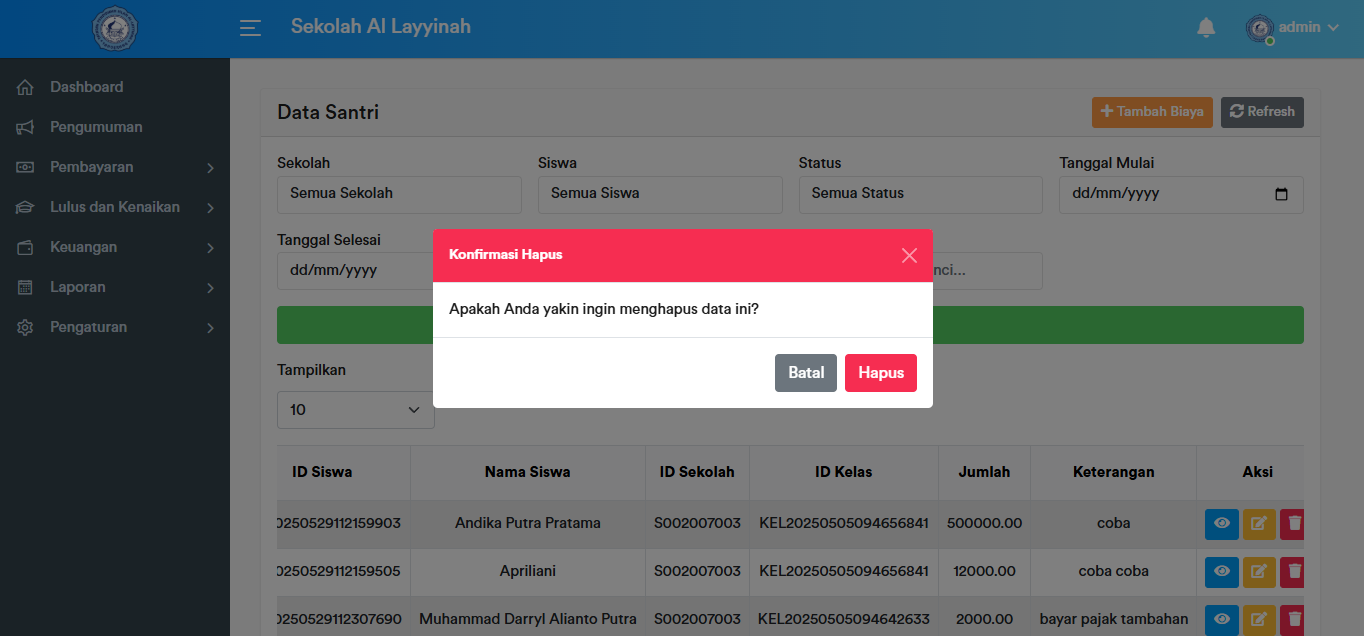Image resolution: width=1364 pixels, height=636 pixels.
Task: Click the hamburger menu toggle icon
Action: coord(250,28)
